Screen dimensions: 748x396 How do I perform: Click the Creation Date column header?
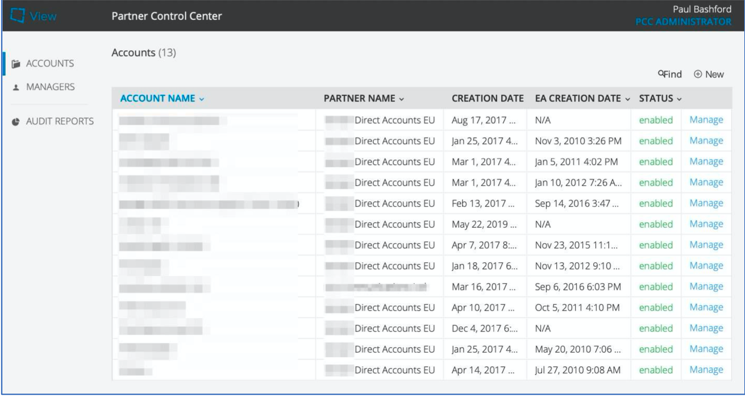(x=488, y=98)
